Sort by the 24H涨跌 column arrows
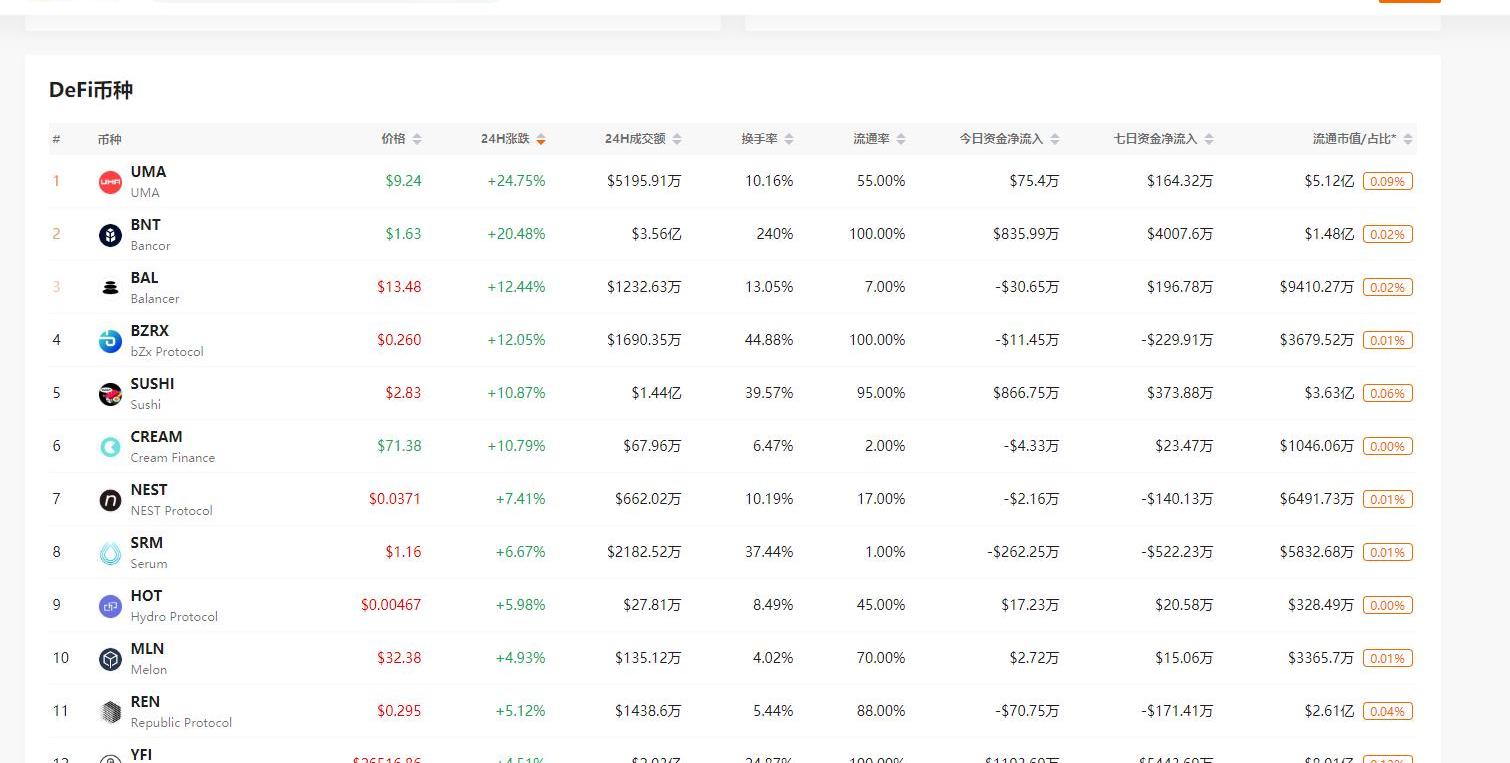This screenshot has width=1510, height=763. tap(541, 139)
